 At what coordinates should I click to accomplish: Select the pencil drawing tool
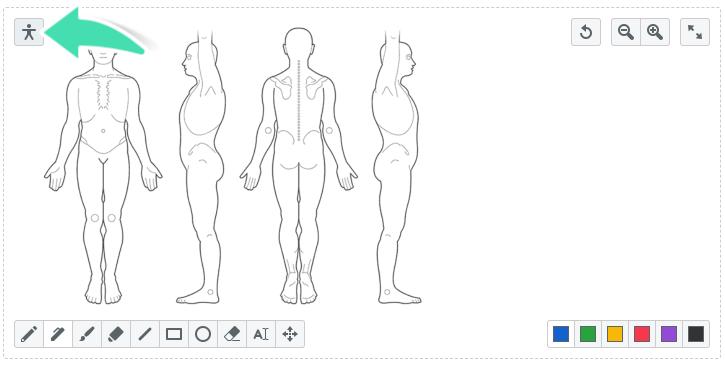click(29, 334)
